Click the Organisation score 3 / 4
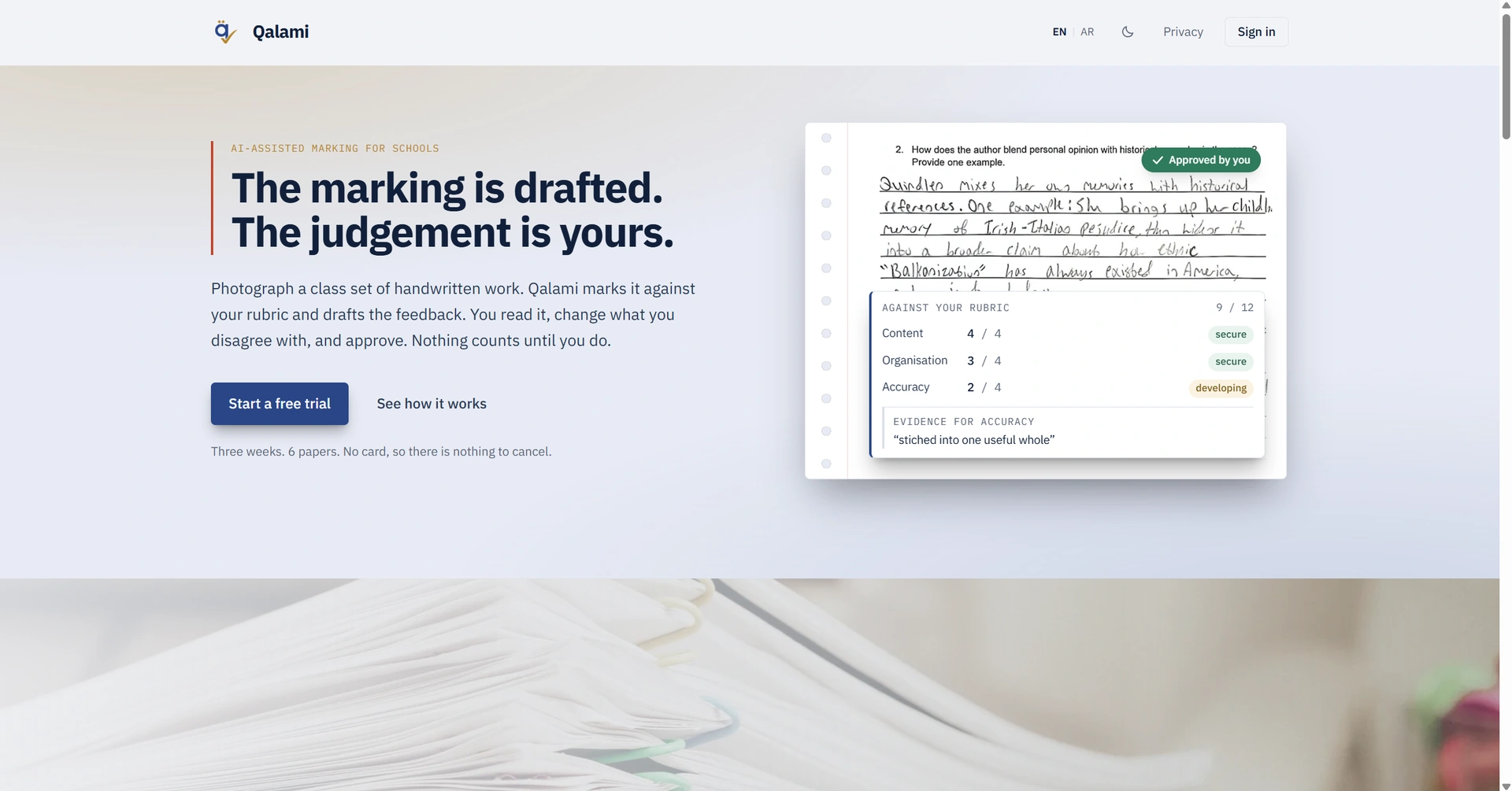This screenshot has width=1512, height=791. [x=984, y=360]
